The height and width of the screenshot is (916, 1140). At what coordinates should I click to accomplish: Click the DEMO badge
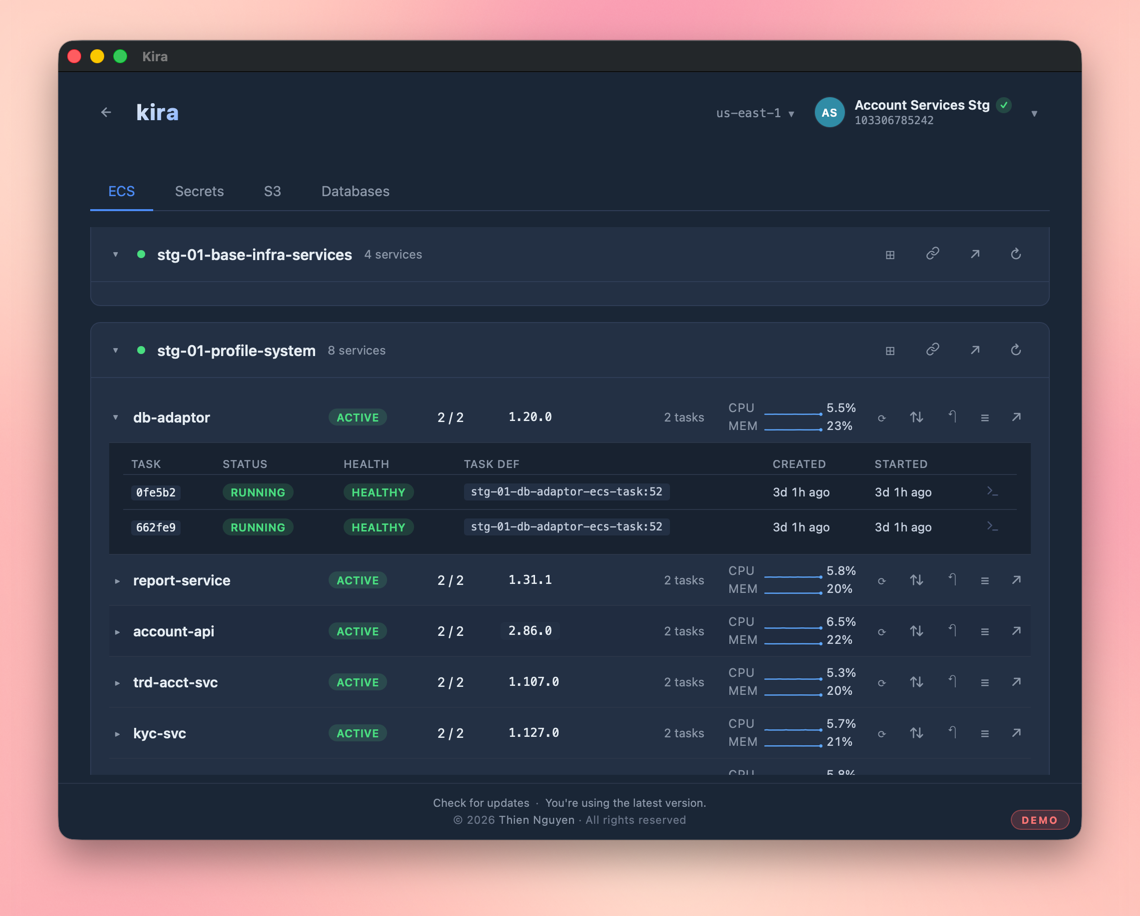point(1040,820)
